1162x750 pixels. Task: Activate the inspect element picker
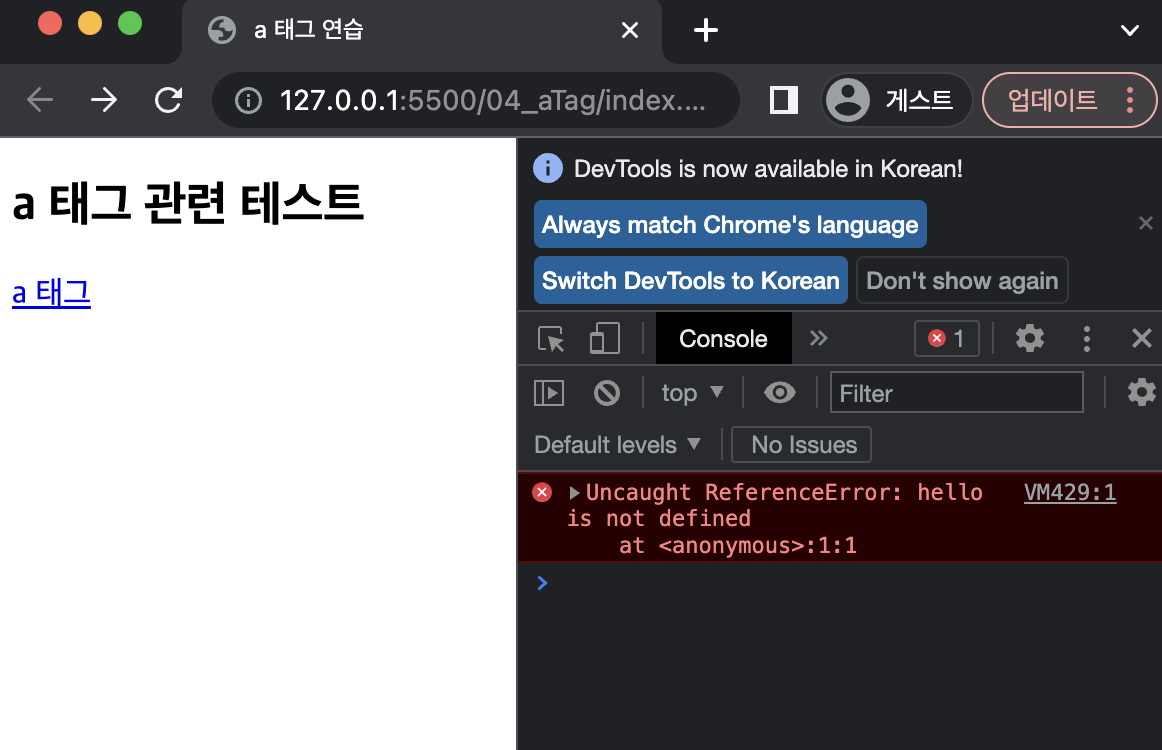click(x=551, y=339)
